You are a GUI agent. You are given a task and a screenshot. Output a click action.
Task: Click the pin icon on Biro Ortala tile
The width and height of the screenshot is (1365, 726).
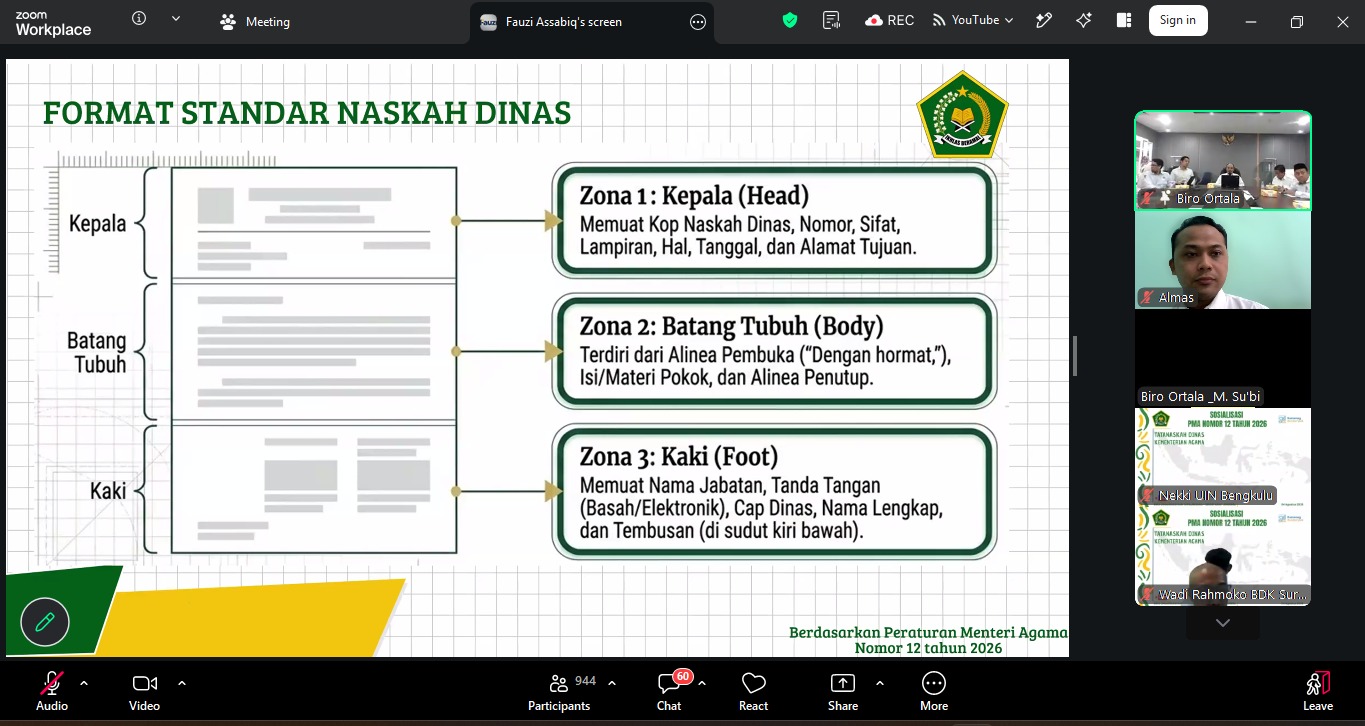click(x=1165, y=199)
